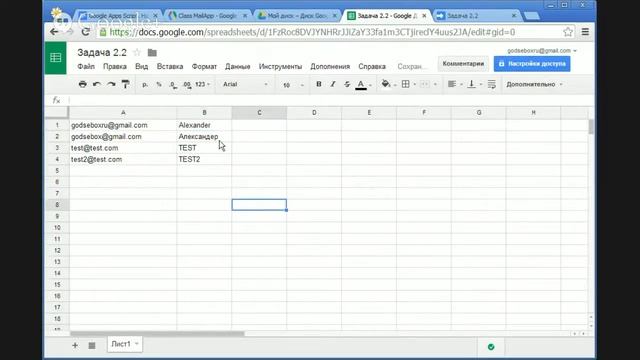The image size is (640, 360).
Task: Click the document title Задача 2.2
Action: click(102, 53)
